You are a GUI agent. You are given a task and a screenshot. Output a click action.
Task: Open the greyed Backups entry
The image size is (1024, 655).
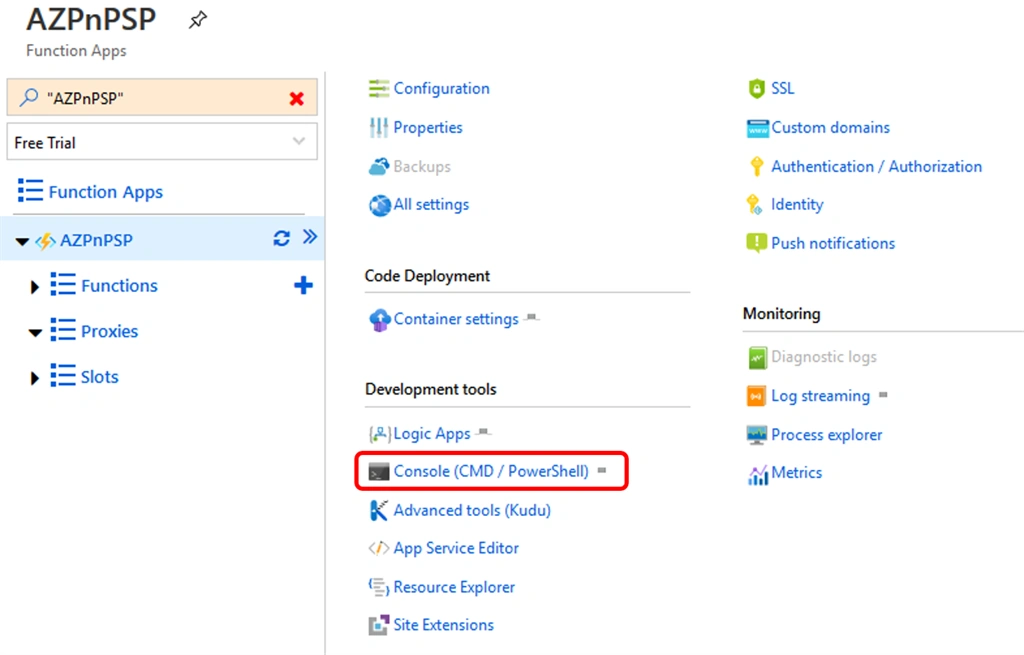pos(422,167)
